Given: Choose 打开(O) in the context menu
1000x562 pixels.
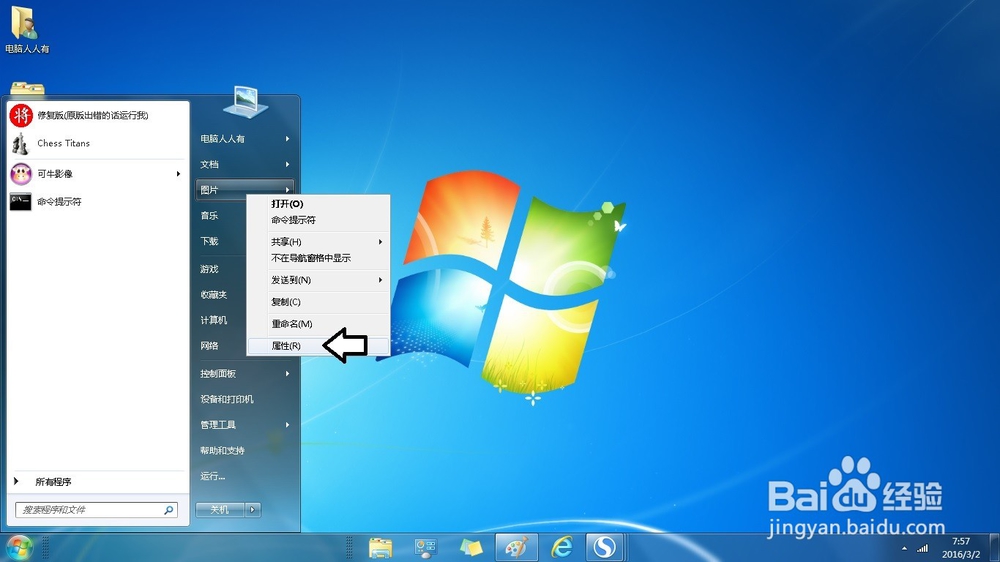Looking at the screenshot, I should [x=318, y=203].
